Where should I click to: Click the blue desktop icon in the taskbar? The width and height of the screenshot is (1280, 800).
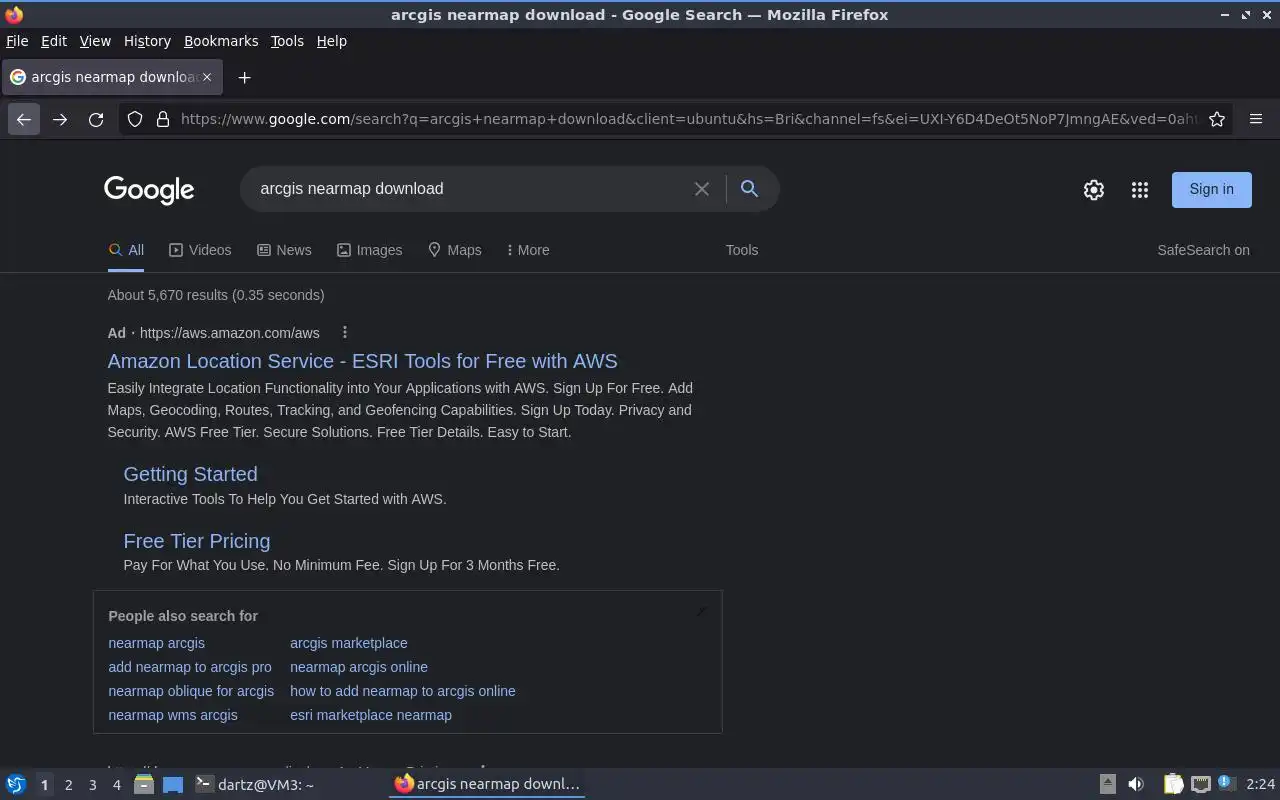tap(172, 785)
